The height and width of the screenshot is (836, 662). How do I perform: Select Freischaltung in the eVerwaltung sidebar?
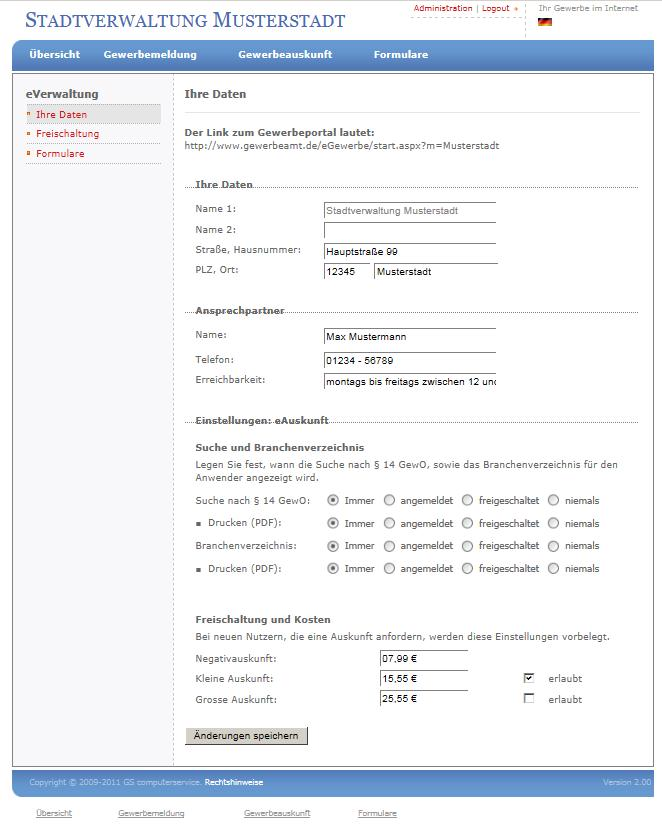pos(67,134)
